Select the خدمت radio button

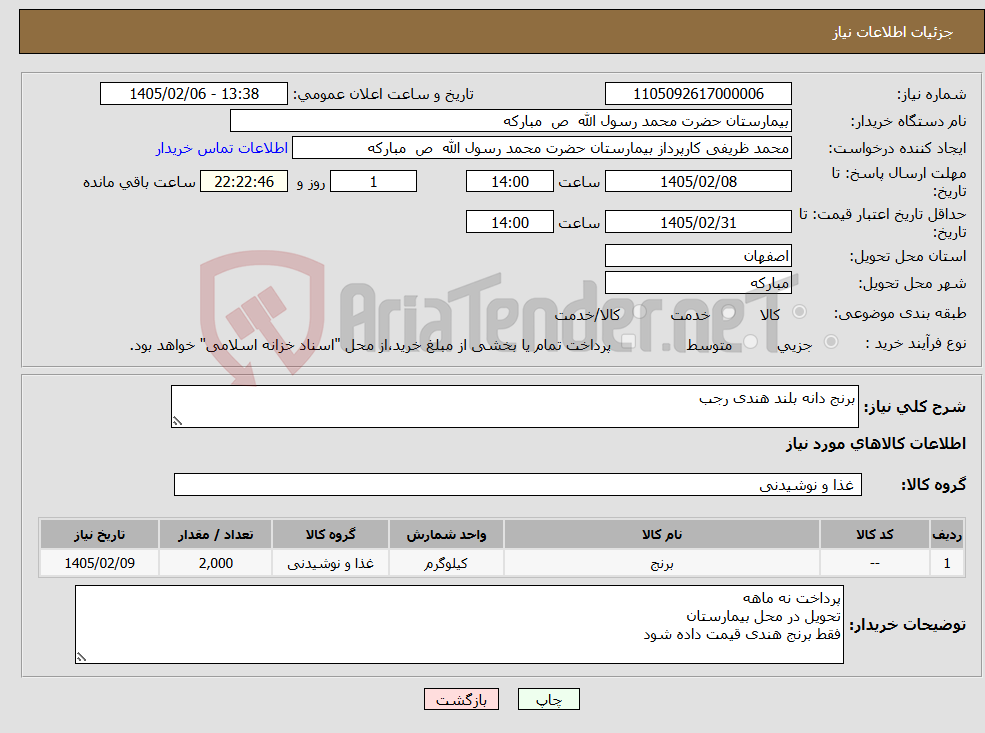729,312
